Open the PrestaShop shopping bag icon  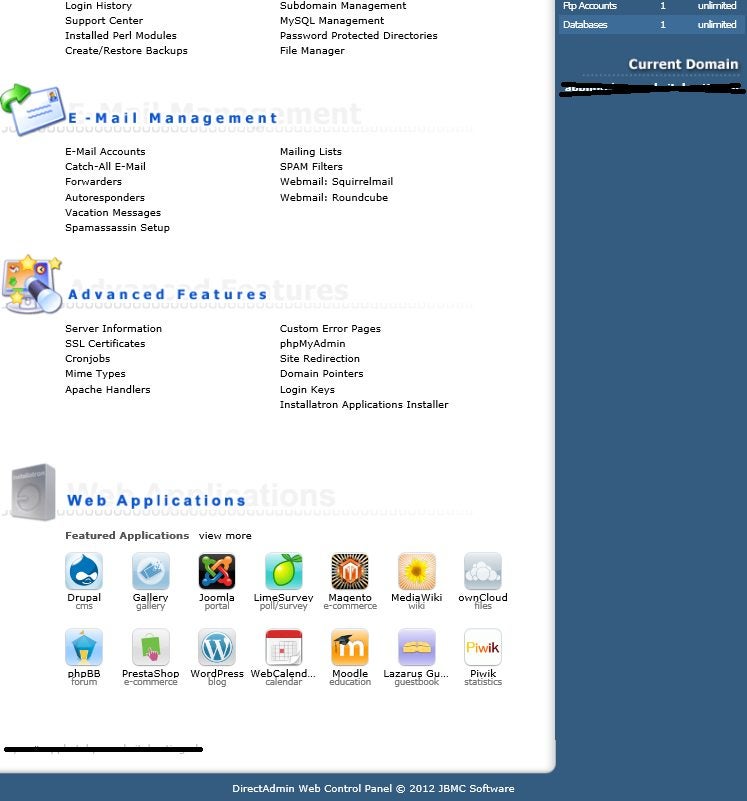click(x=150, y=647)
